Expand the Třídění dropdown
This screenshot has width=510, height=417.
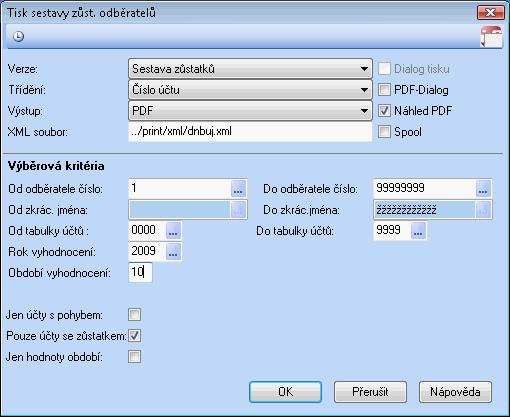(250, 90)
